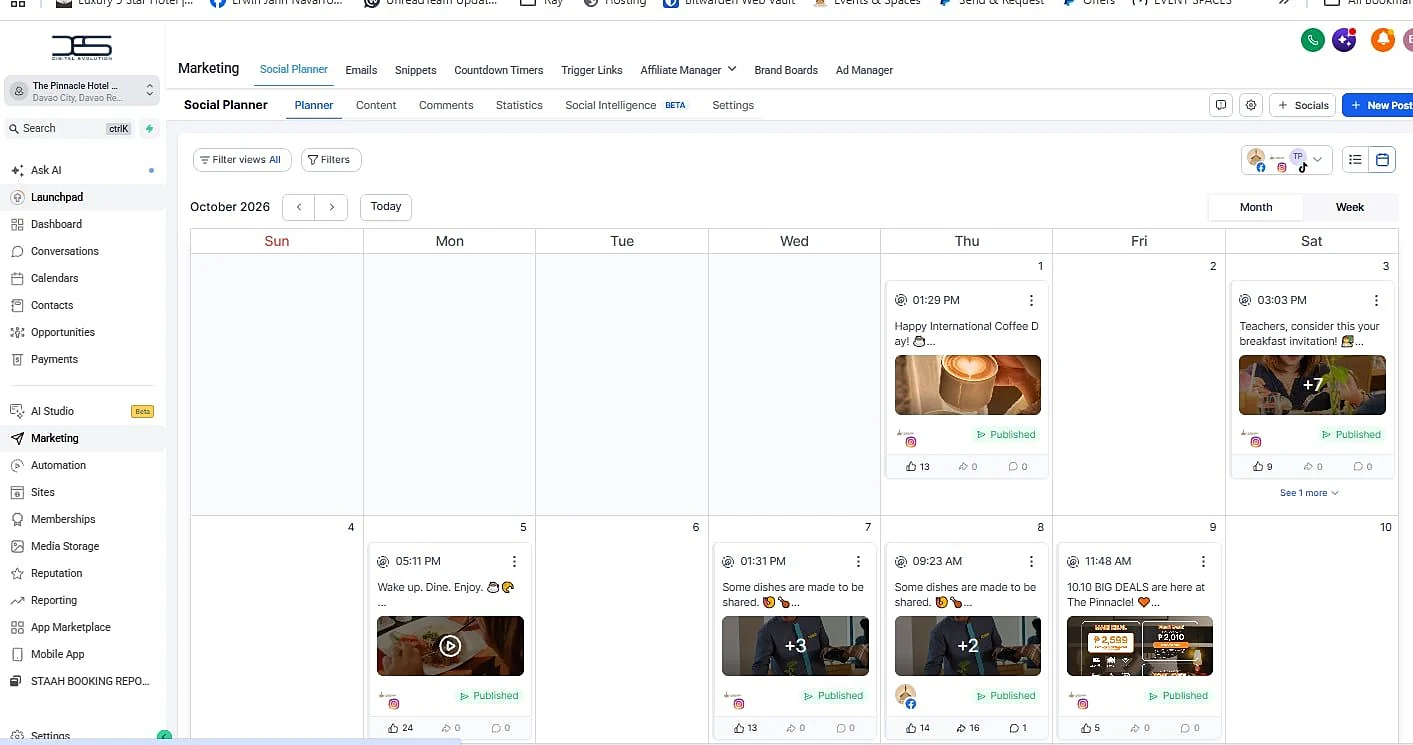Switch to calendar view icon
This screenshot has height=745, width=1413.
1382,159
